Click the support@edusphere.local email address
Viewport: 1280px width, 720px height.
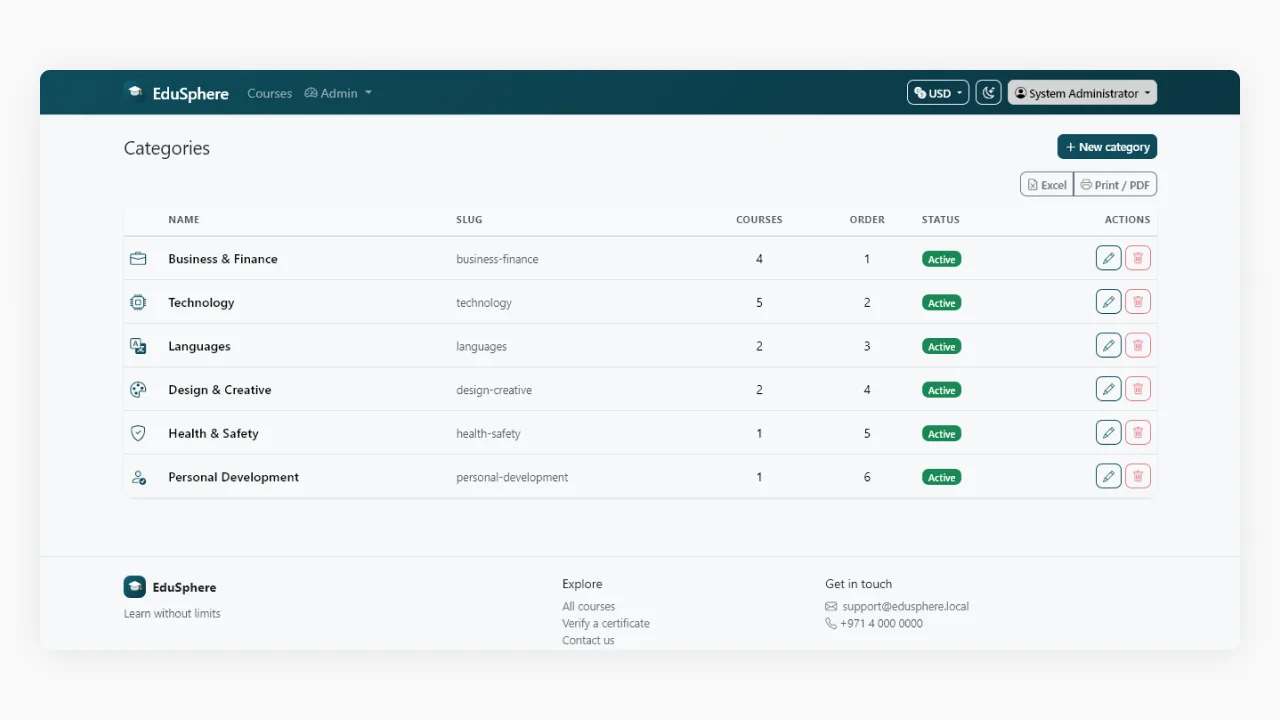tap(906, 606)
